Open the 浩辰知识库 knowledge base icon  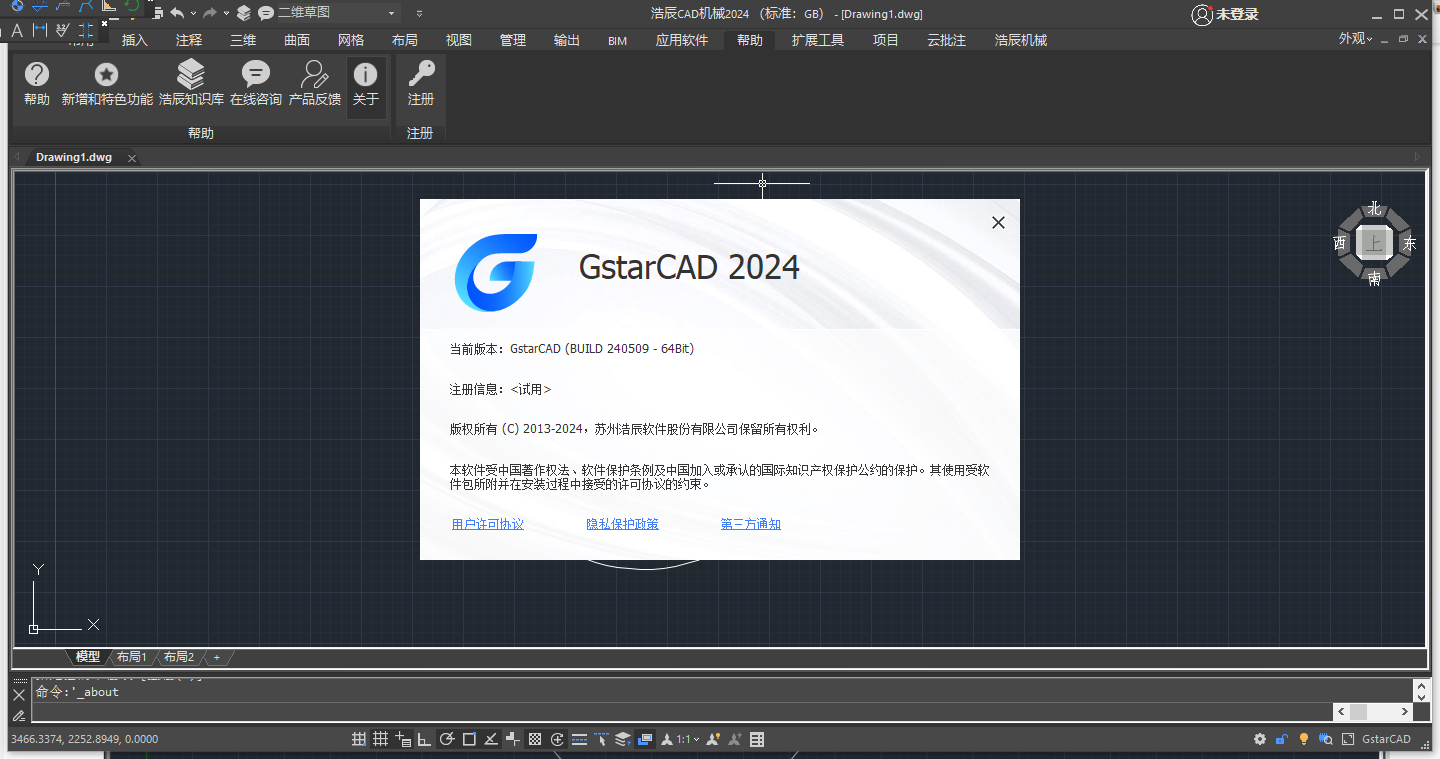(x=191, y=83)
